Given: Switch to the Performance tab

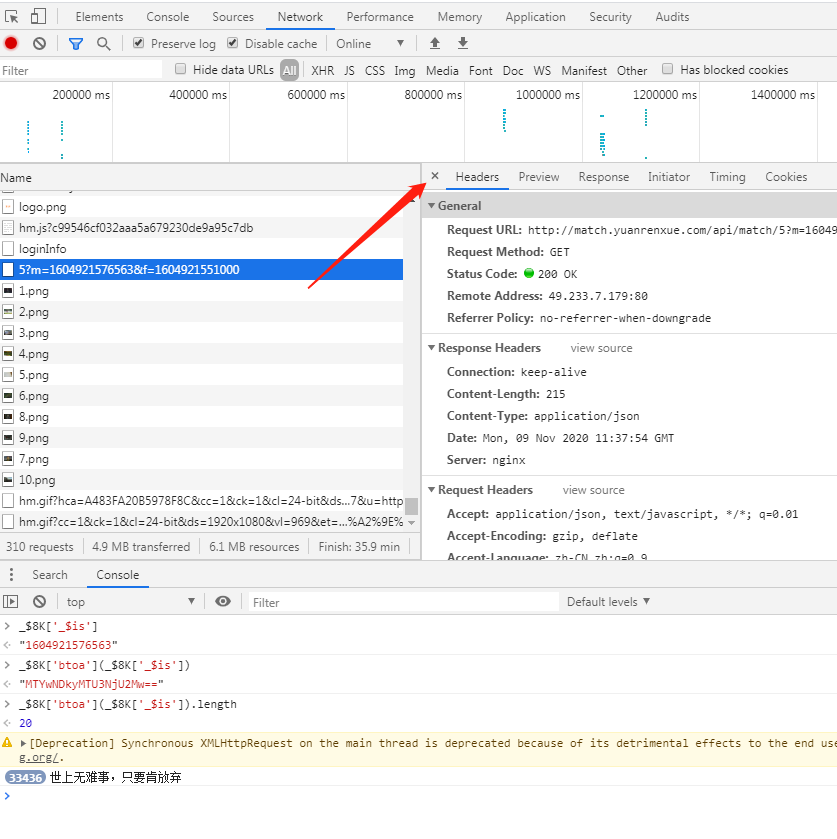Looking at the screenshot, I should pos(380,17).
